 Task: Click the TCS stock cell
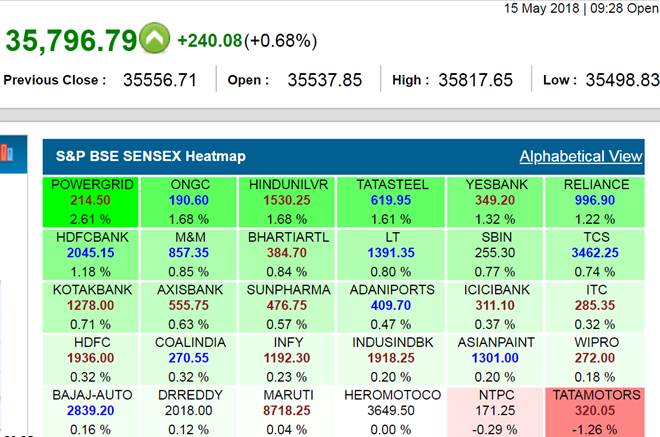point(596,253)
